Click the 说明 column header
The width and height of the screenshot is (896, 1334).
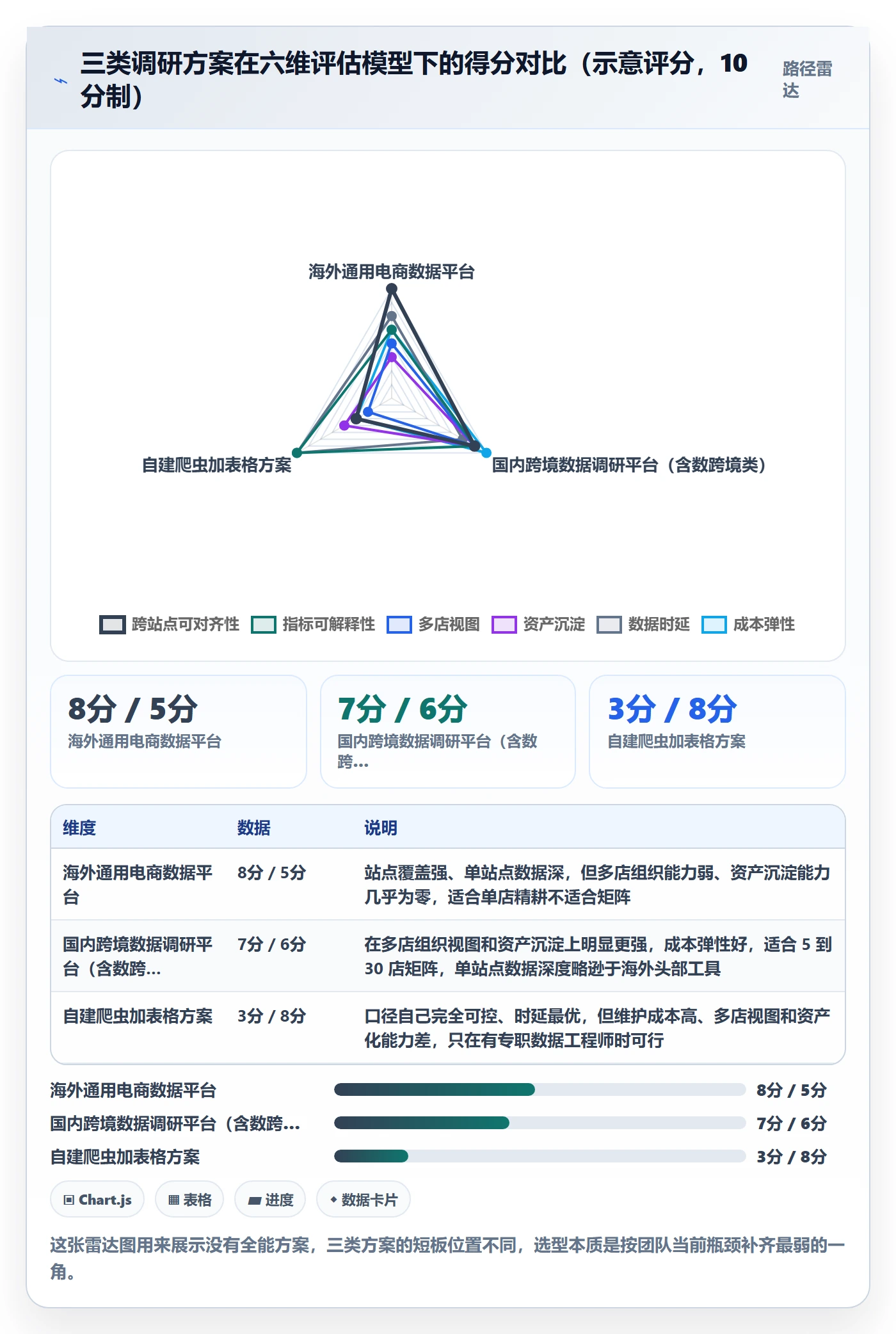pos(381,828)
